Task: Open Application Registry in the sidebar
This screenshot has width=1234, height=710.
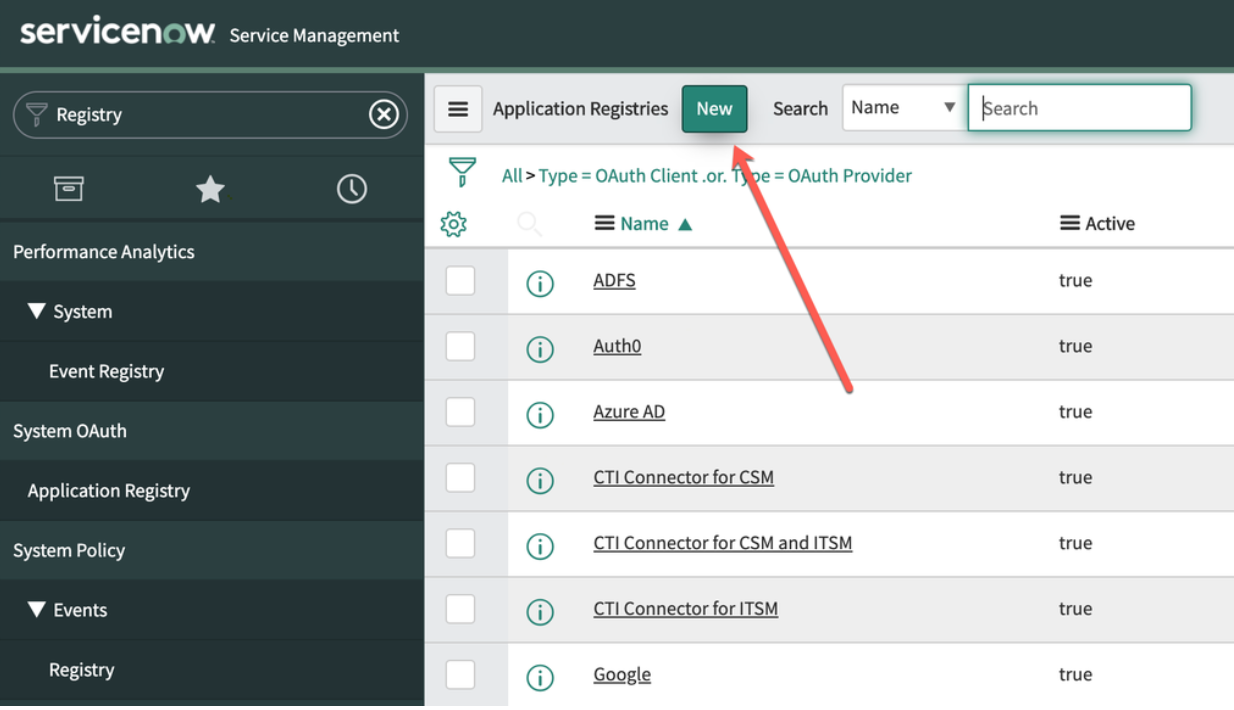Action: coord(110,490)
